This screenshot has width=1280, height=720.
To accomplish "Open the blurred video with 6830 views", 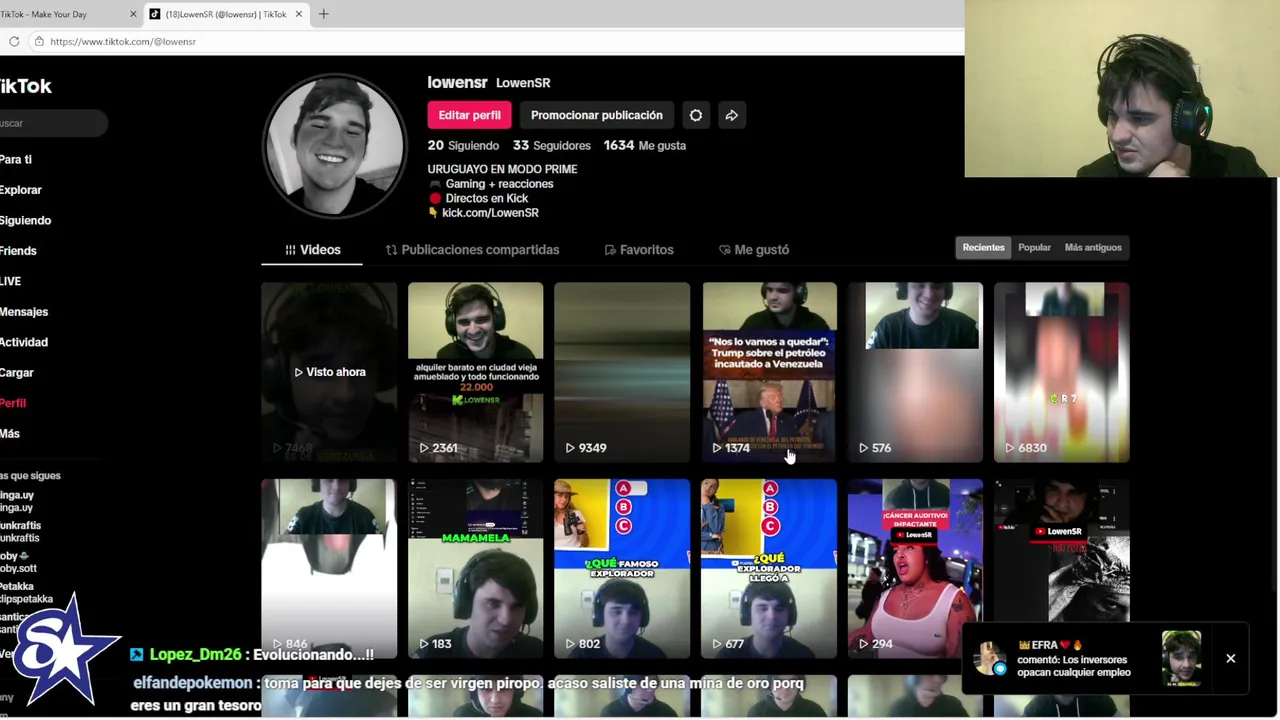I will (x=1062, y=372).
